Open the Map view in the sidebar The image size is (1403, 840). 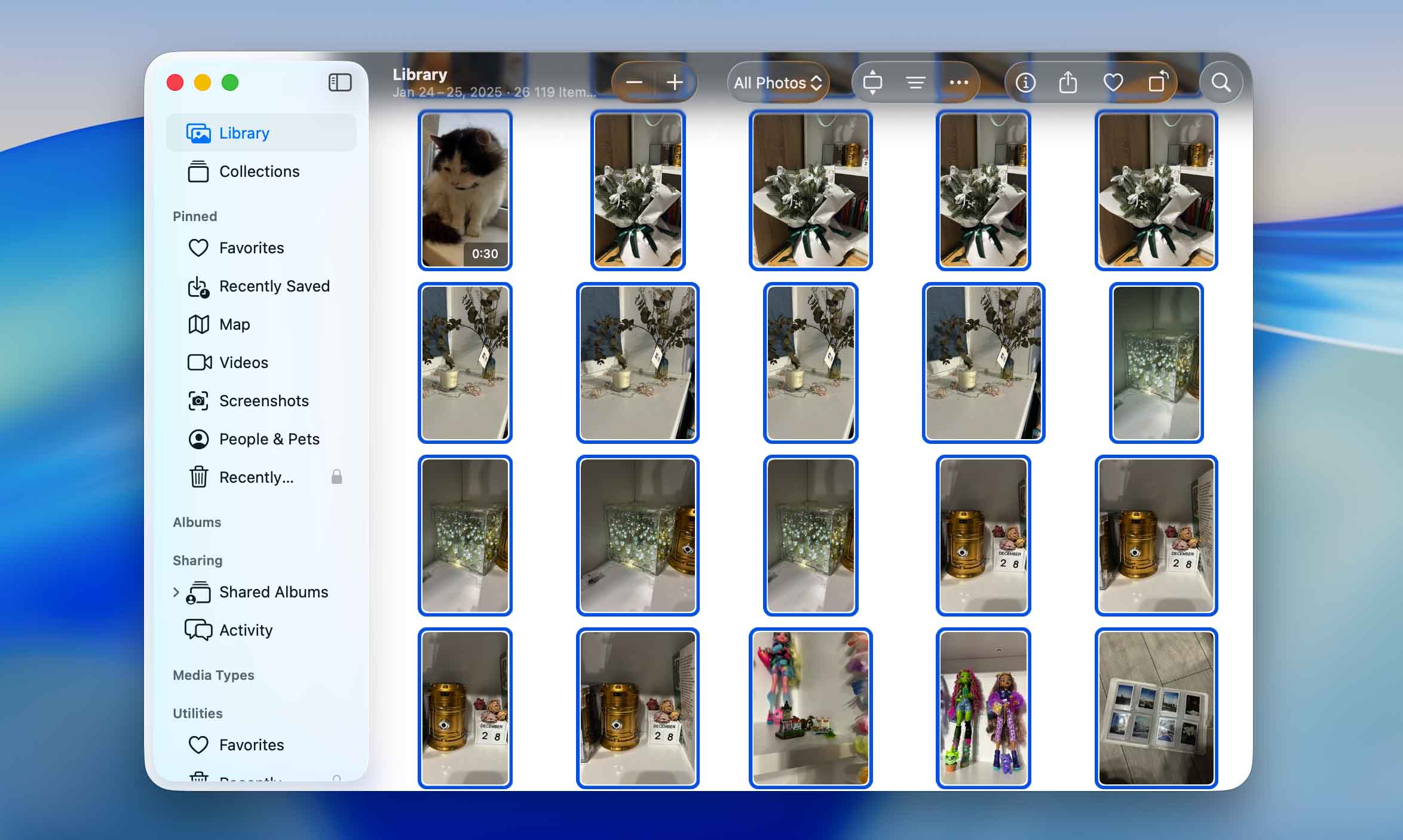pos(261,324)
